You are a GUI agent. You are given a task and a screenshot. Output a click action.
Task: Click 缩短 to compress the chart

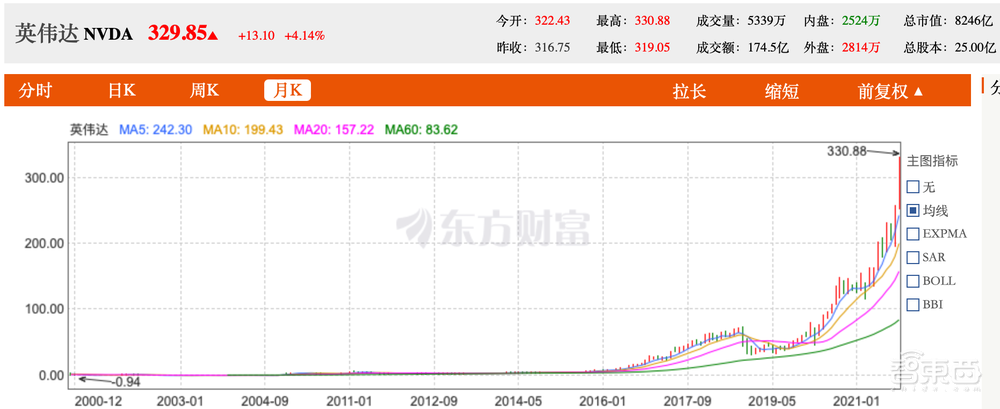[x=782, y=91]
